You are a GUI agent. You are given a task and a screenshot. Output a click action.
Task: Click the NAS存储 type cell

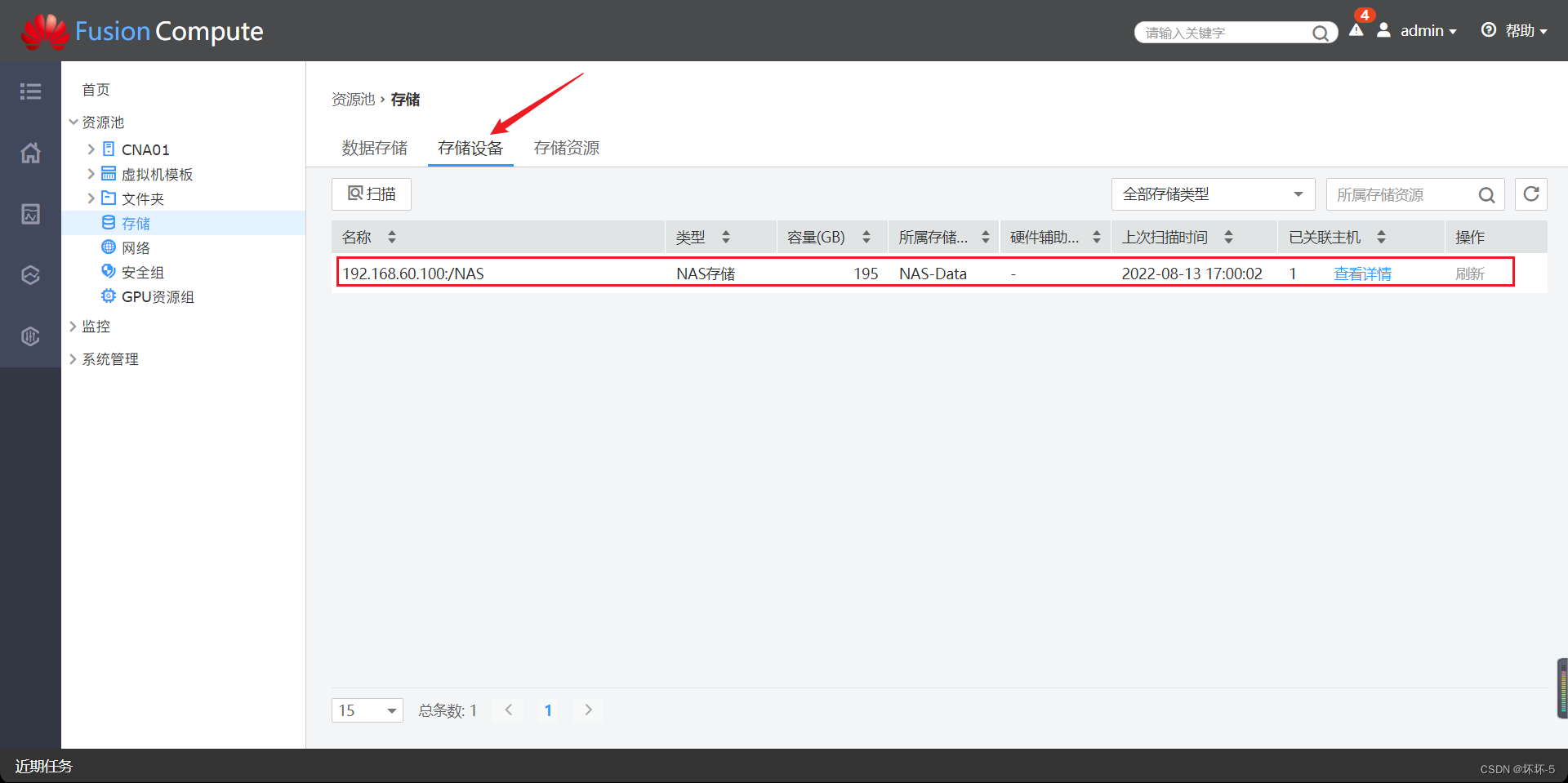coord(706,274)
